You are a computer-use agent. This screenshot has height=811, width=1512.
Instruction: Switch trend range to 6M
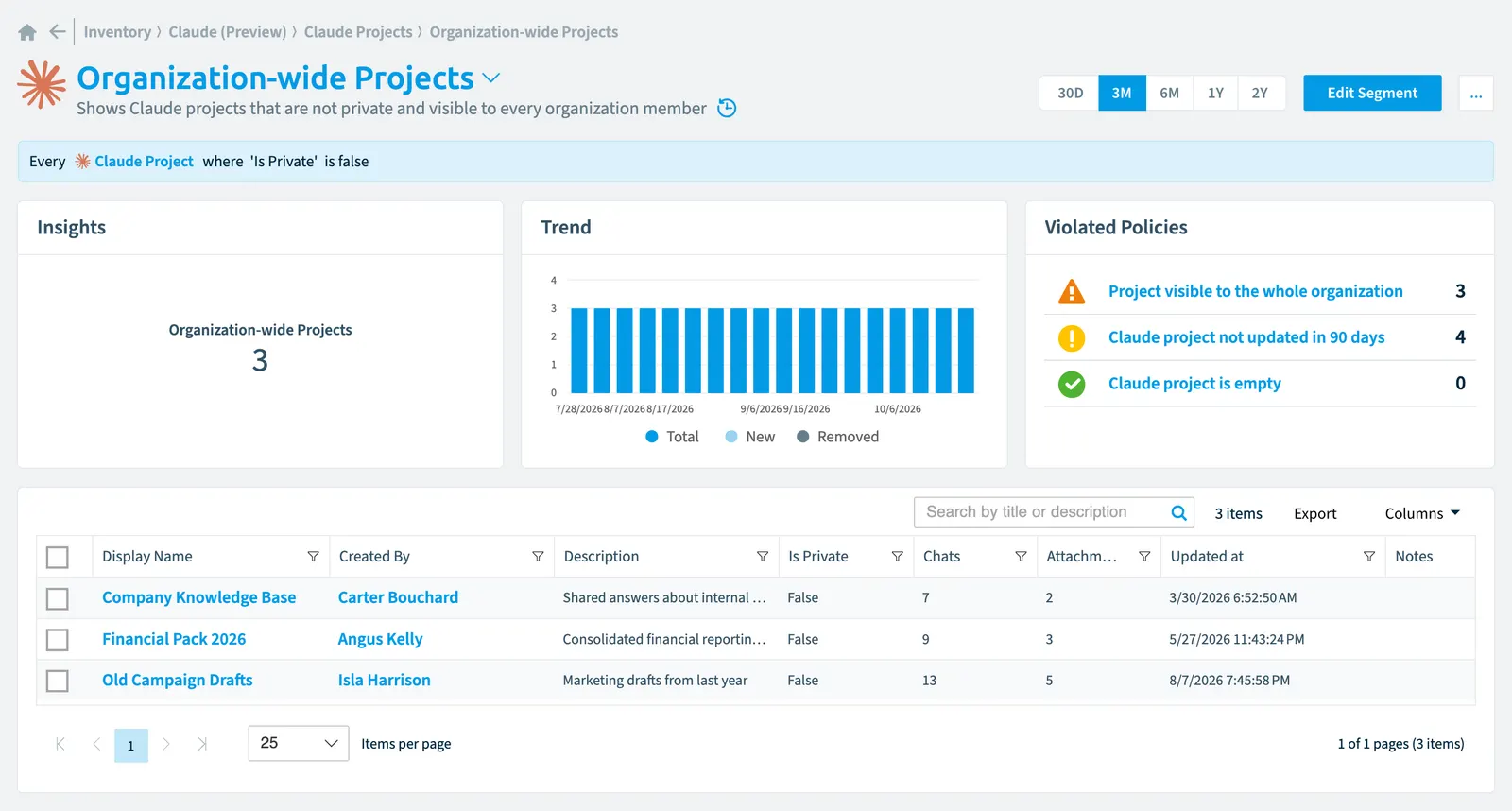tap(1170, 93)
